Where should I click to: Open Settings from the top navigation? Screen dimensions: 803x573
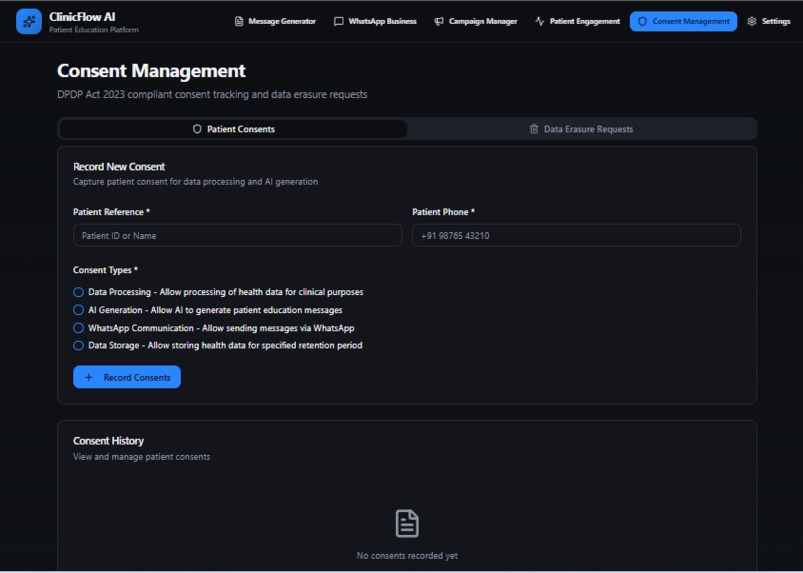(x=769, y=22)
